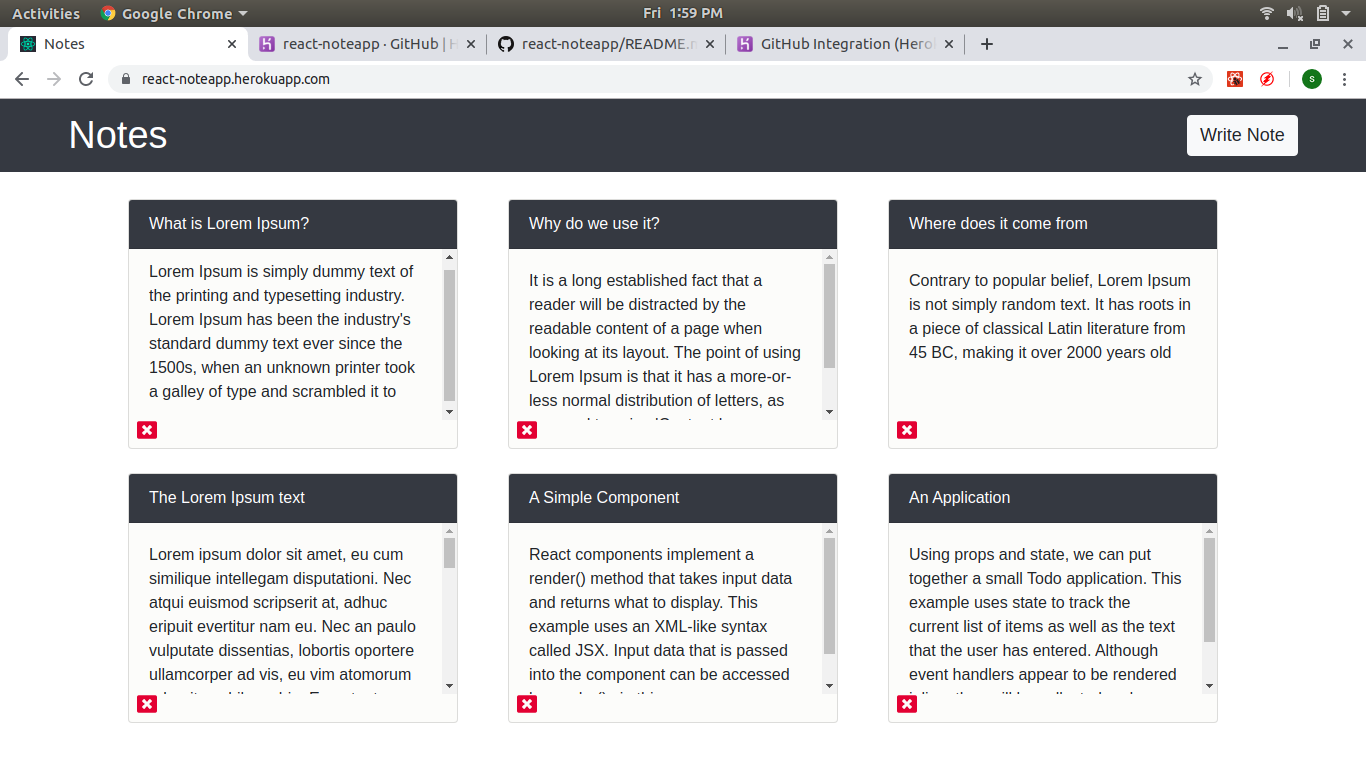
Task: Open the Google Chrome app menu dropdown
Action: pyautogui.click(x=174, y=13)
